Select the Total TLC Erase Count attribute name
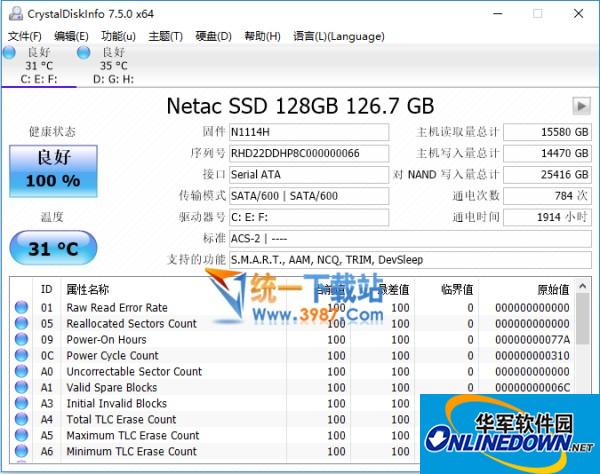The image size is (600, 474). tap(121, 420)
